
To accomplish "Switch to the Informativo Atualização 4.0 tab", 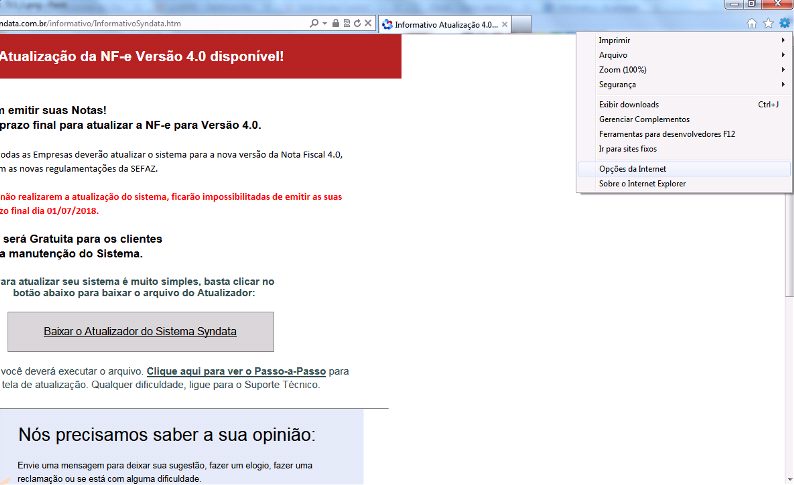I will coord(445,24).
